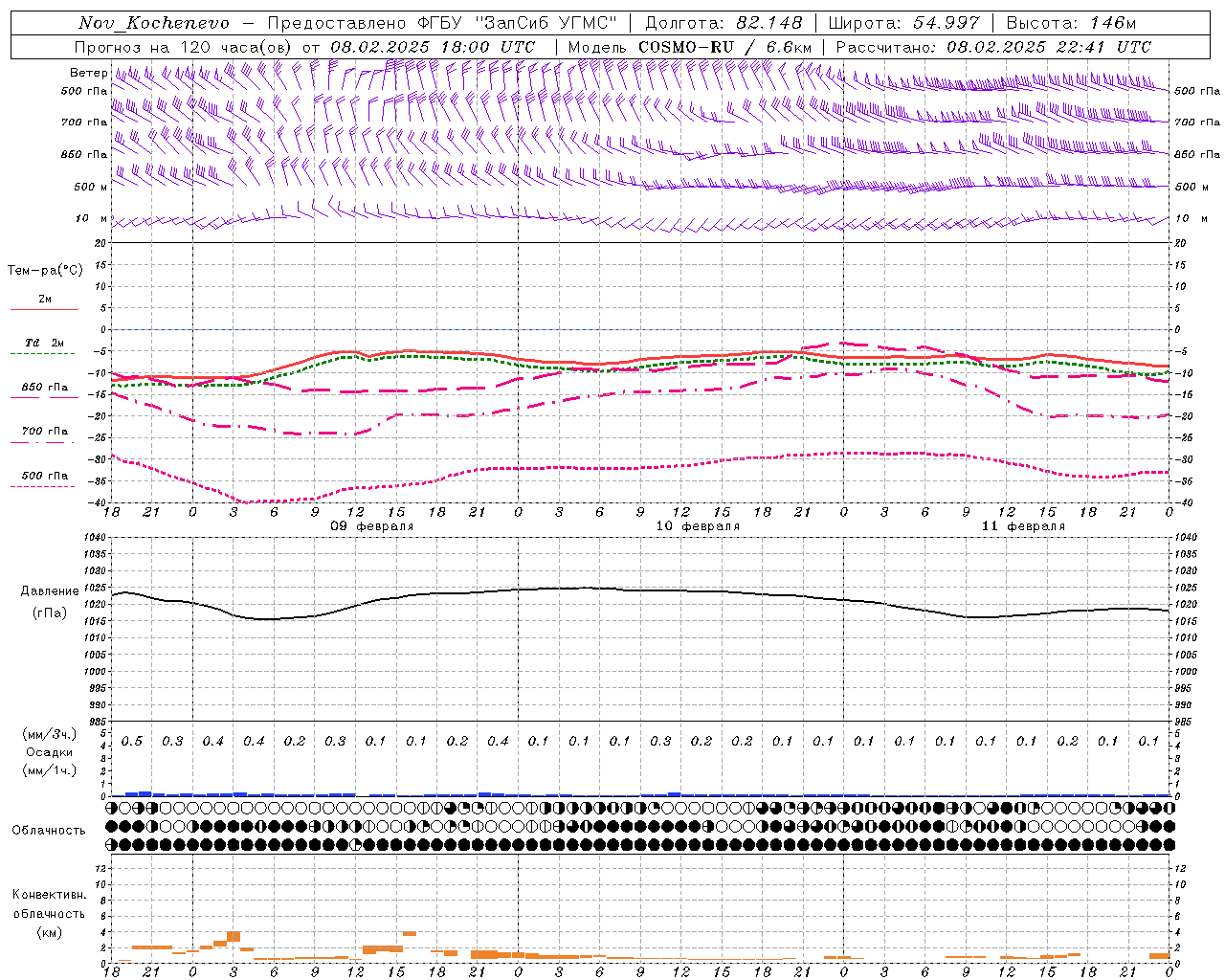Click the date label 10 февраля
This screenshot has width=1225, height=980.
tap(698, 526)
